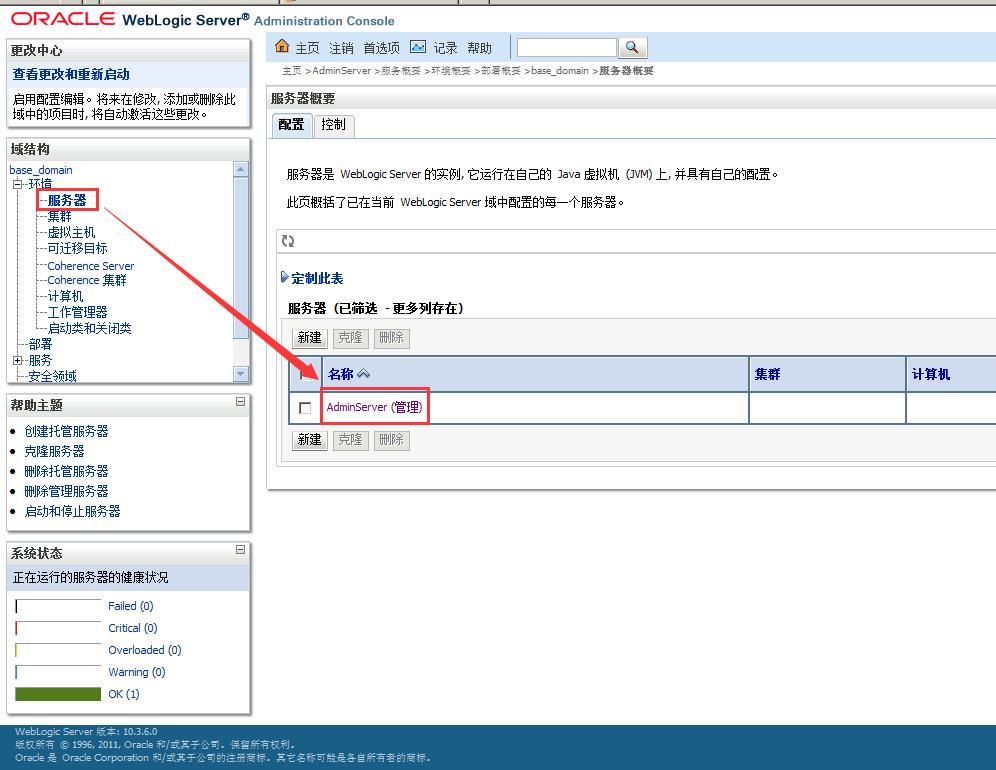Click the AdminServer breadcrumb link
This screenshot has height=770, width=996.
point(342,71)
